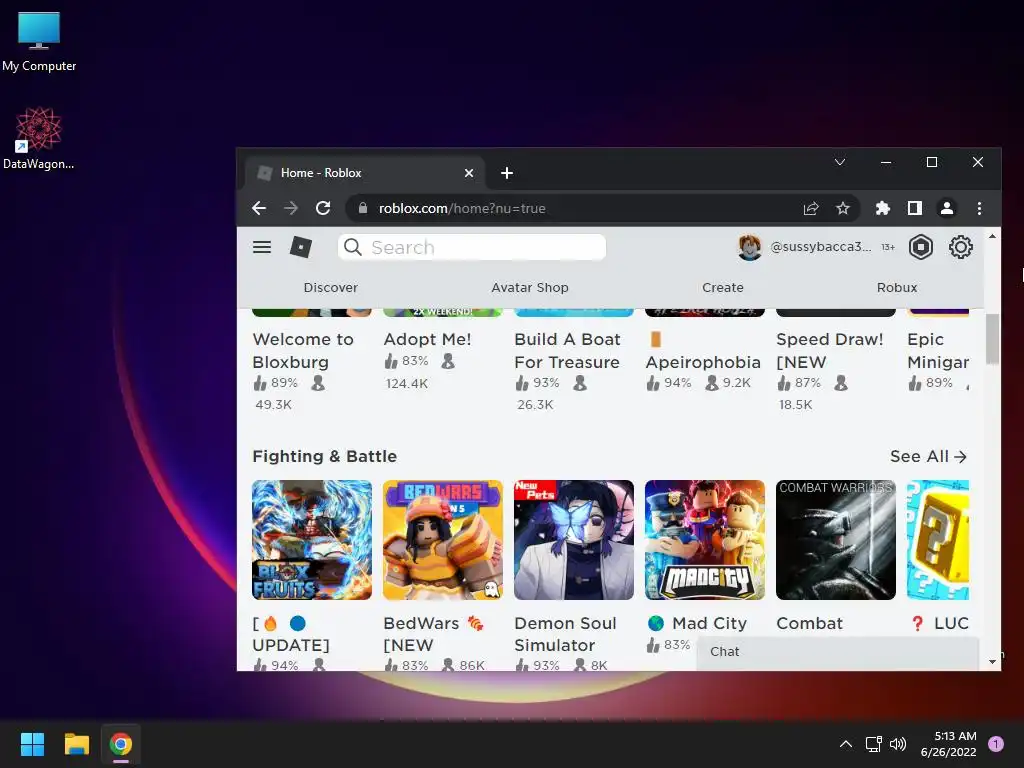
Task: Click the Chrome address bar URL
Action: [462, 208]
